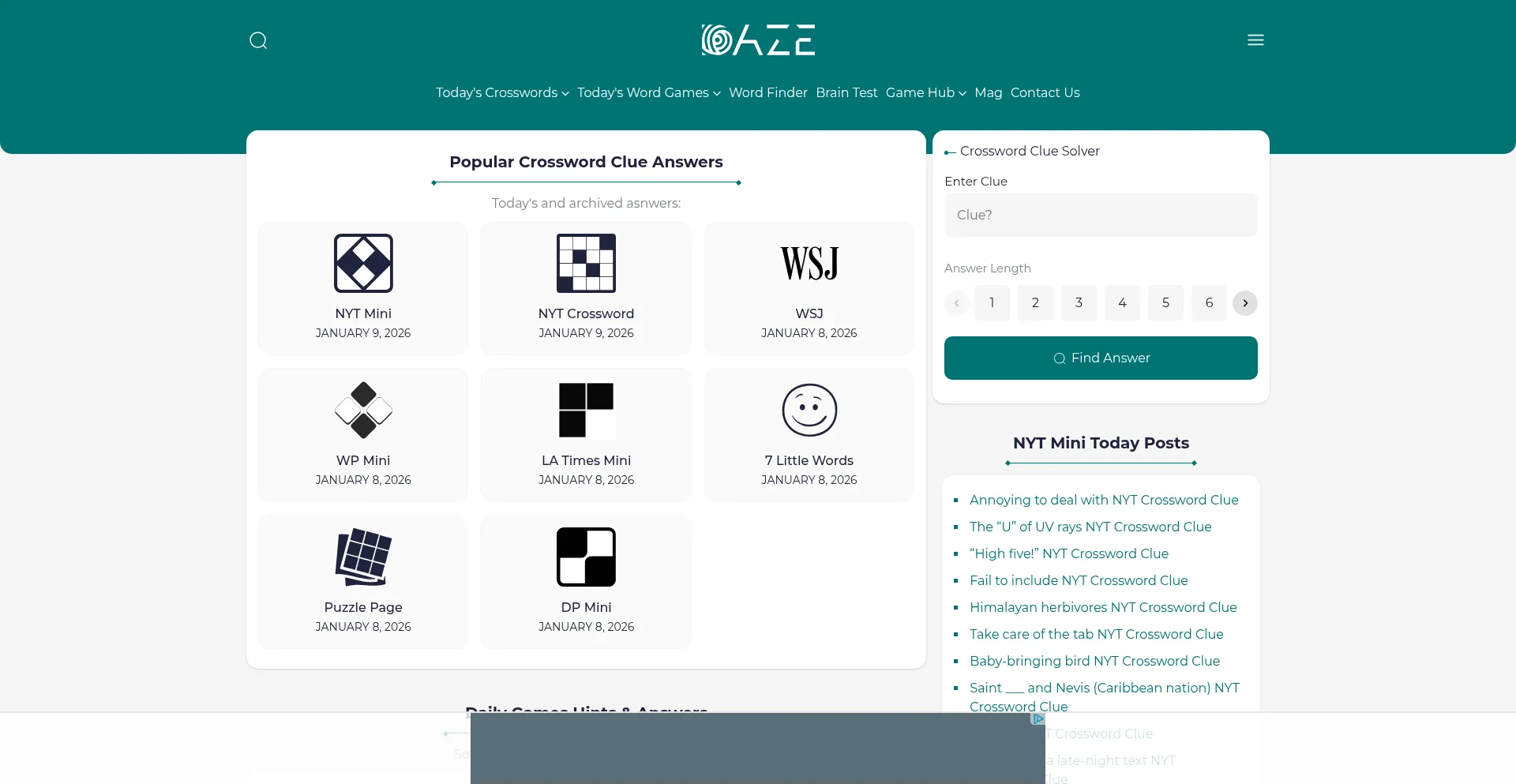Select answer length 5

coord(1165,302)
